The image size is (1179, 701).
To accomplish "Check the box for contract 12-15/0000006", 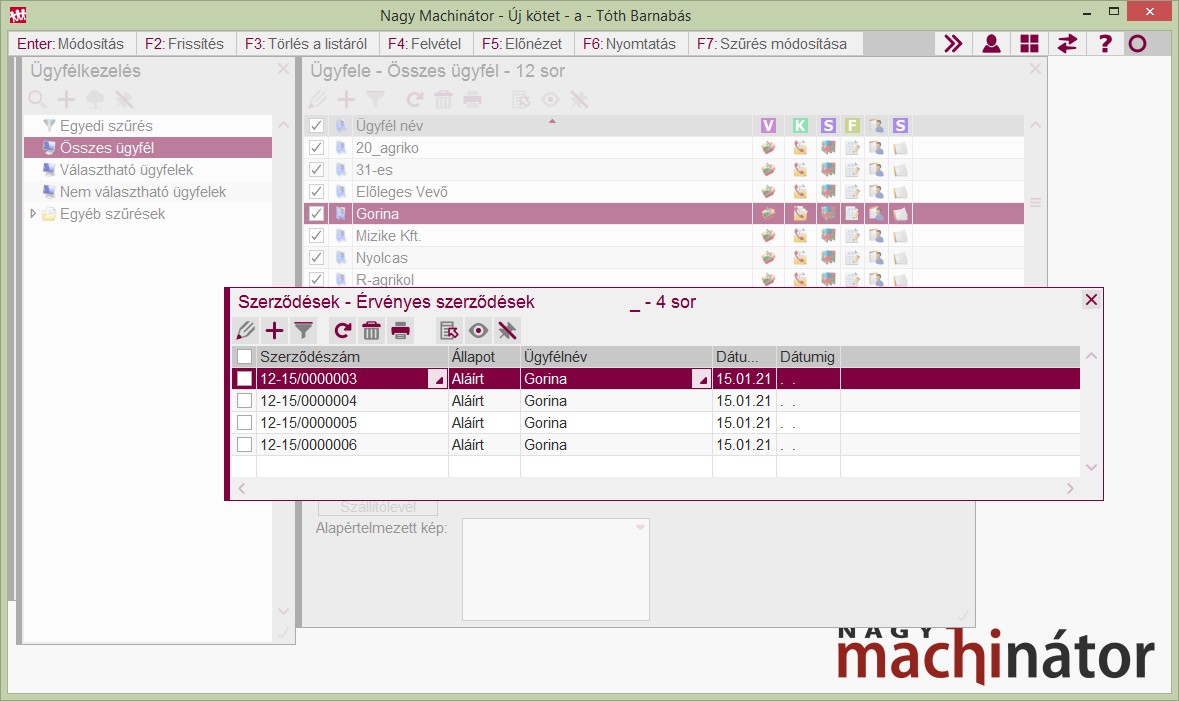I will click(x=244, y=445).
